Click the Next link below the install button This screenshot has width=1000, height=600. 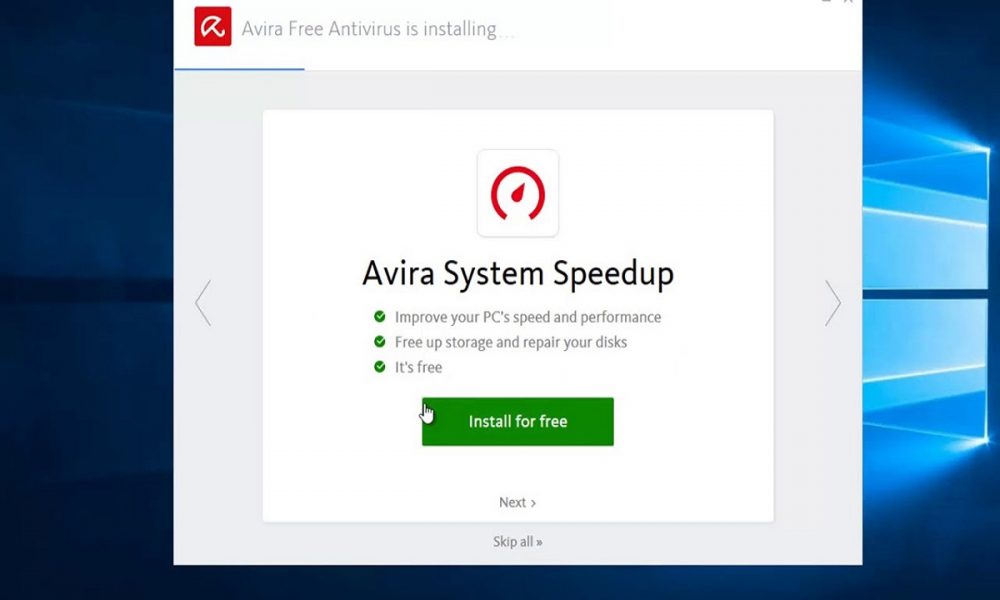click(513, 502)
